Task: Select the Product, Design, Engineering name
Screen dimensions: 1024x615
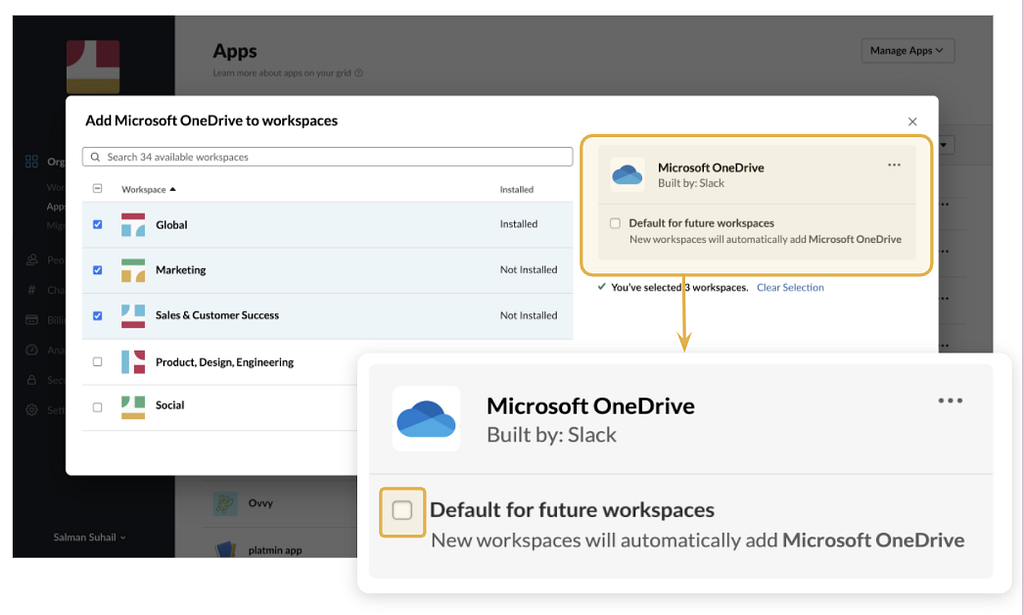Action: [x=224, y=362]
